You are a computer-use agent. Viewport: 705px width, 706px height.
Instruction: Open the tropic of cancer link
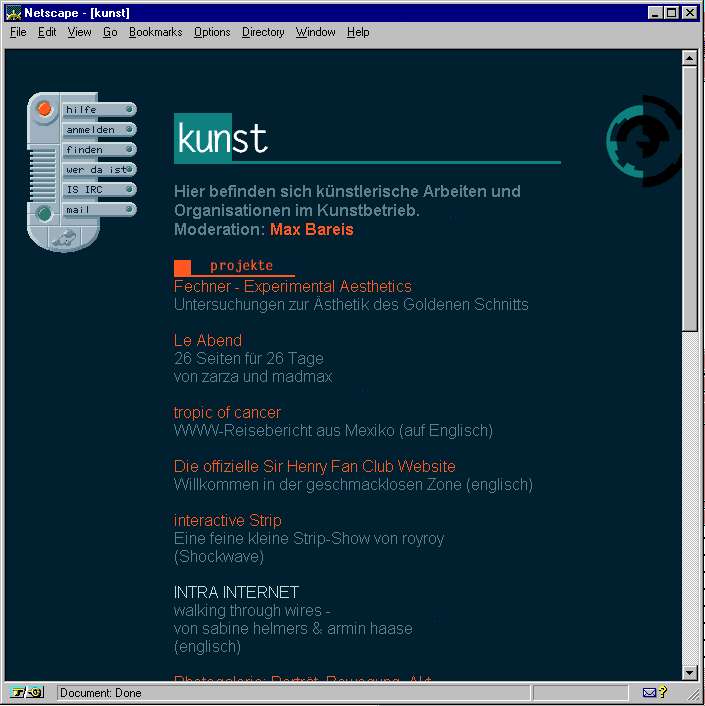pos(227,413)
